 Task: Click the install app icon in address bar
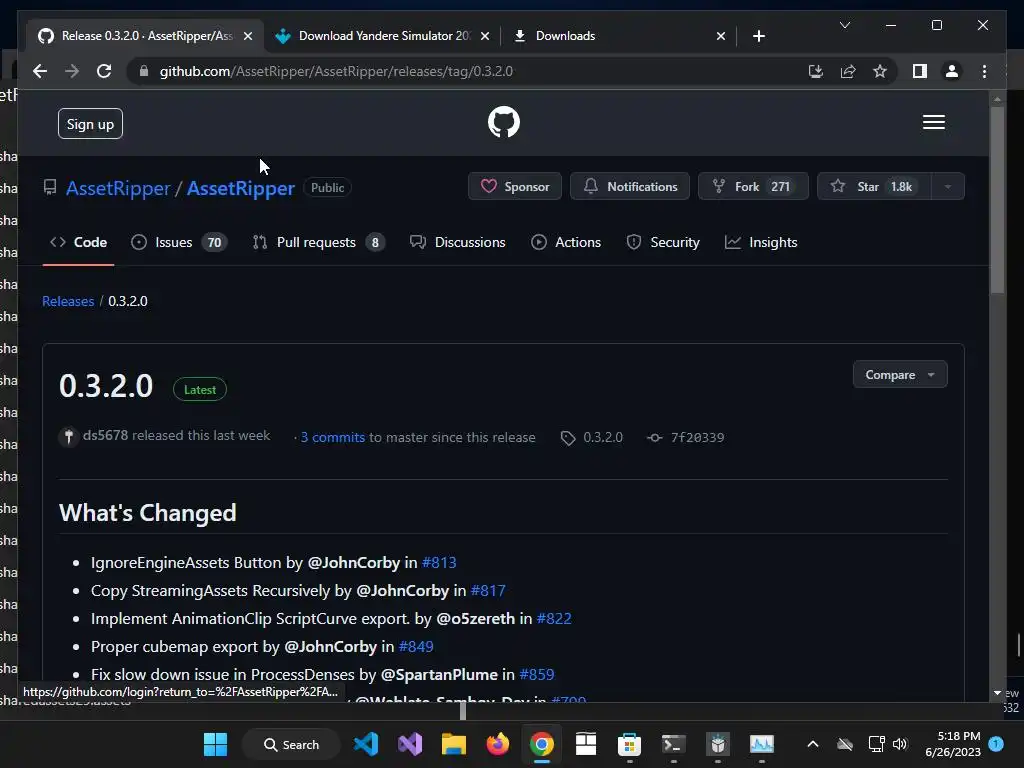[x=815, y=71]
